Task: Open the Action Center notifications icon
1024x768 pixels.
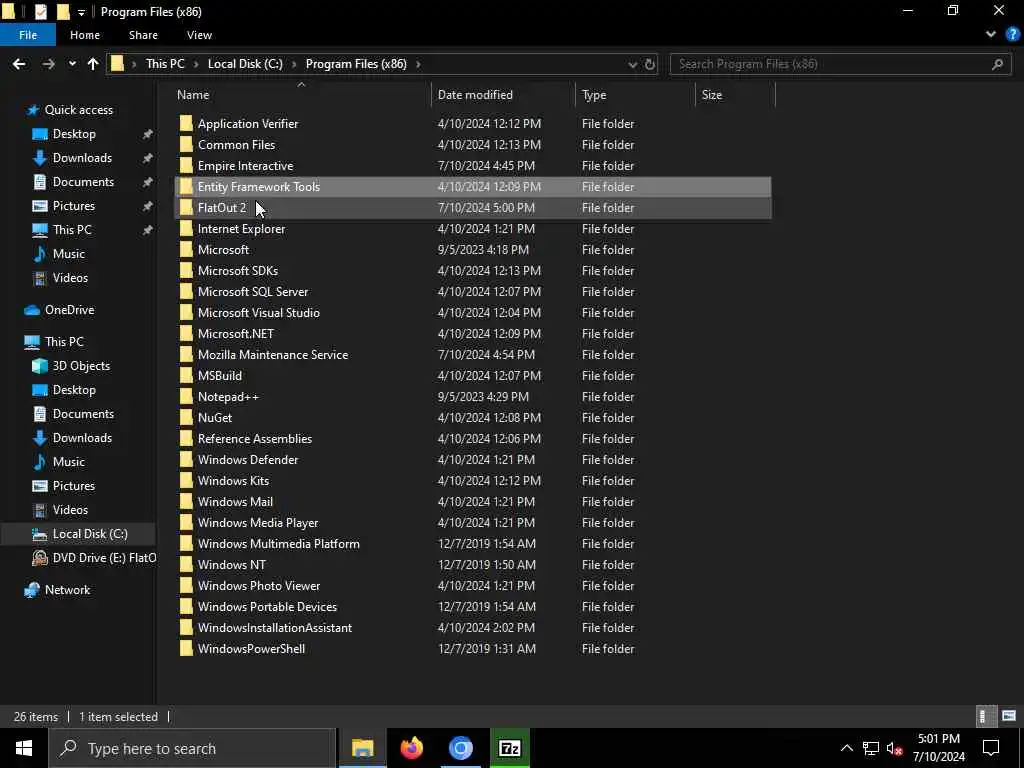Action: 991,748
